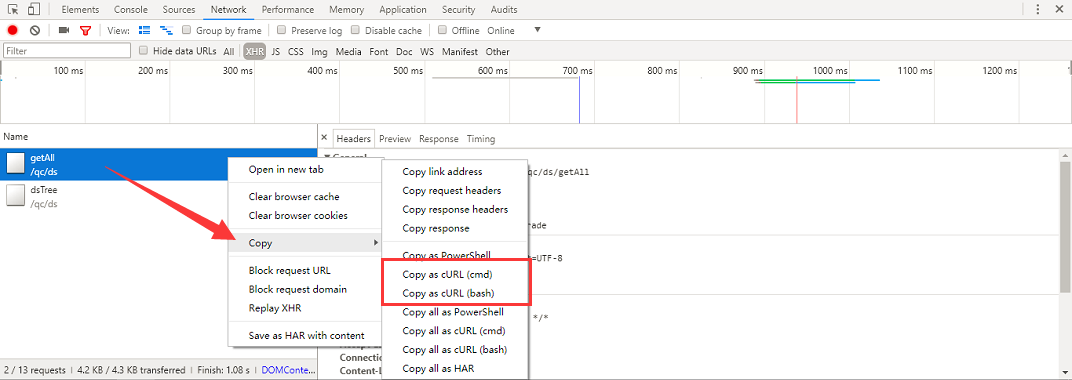Switch to the Console tab
The image size is (1072, 380).
131,10
